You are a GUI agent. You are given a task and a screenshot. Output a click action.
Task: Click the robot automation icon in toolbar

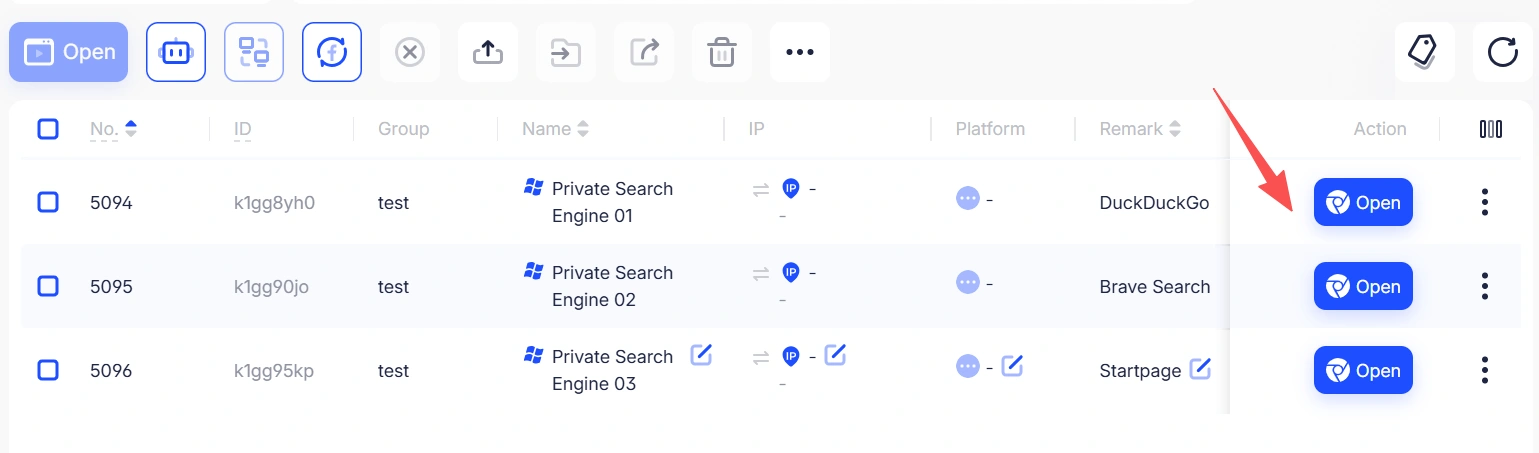[x=176, y=52]
